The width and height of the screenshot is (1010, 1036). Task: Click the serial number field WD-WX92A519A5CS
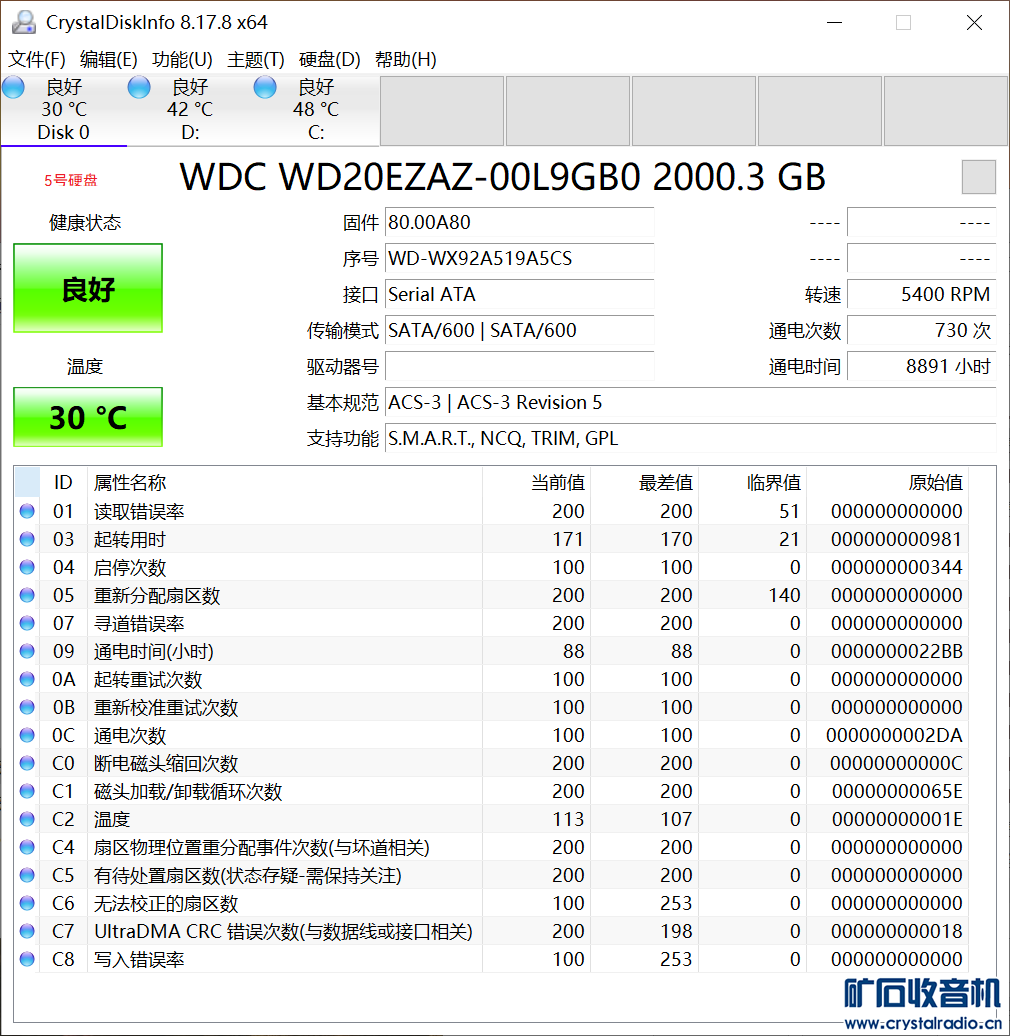(x=519, y=258)
